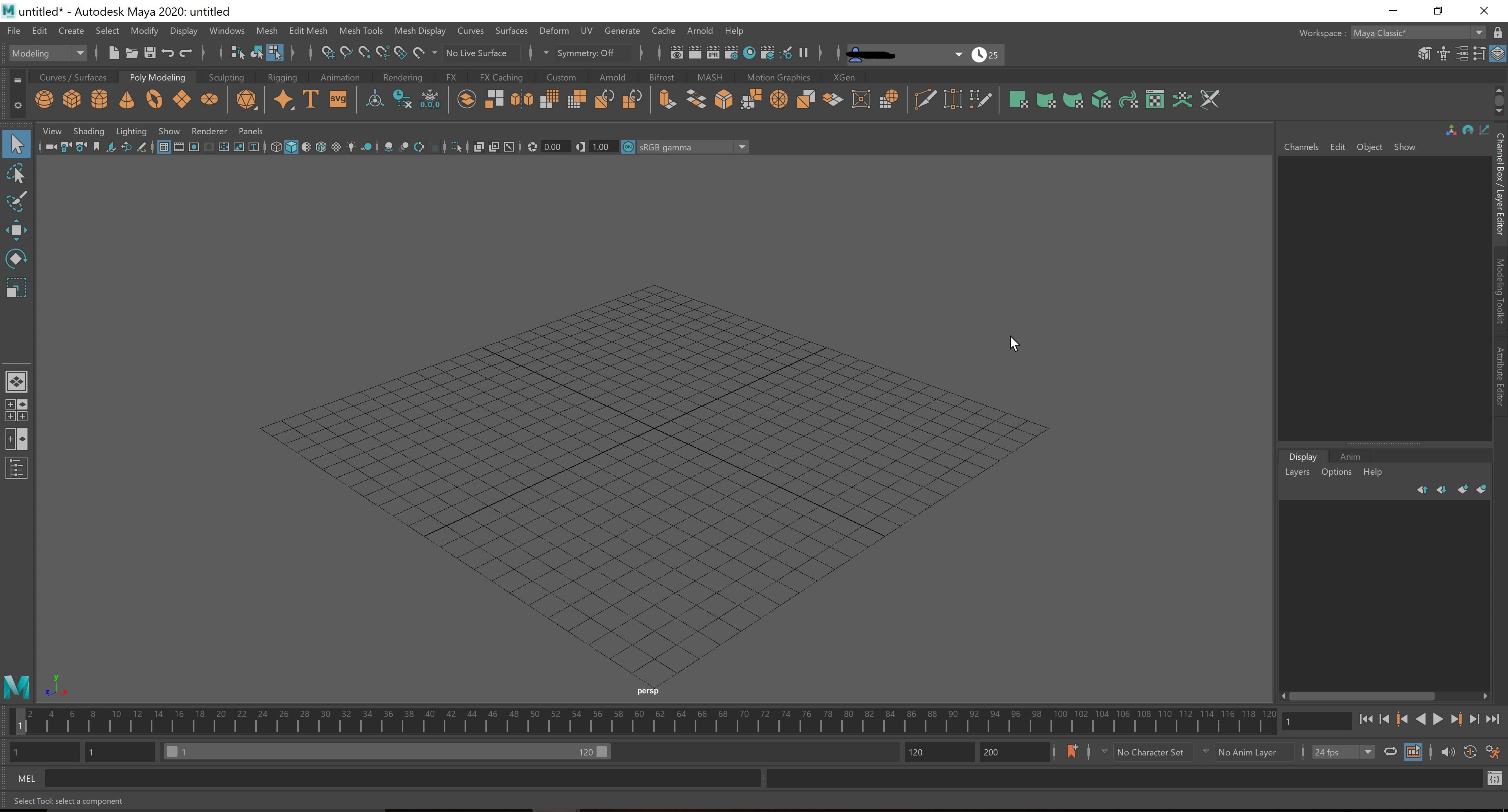
Task: Click the No Character Set selector
Action: pos(1151,752)
